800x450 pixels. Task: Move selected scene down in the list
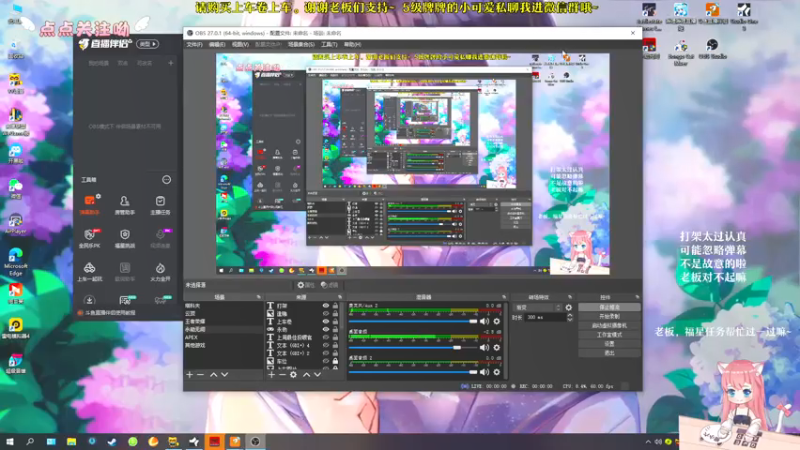[224, 375]
